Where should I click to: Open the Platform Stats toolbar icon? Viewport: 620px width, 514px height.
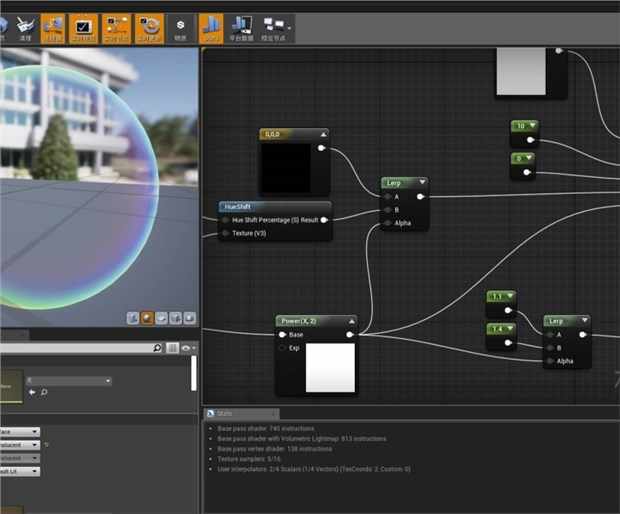(x=242, y=28)
